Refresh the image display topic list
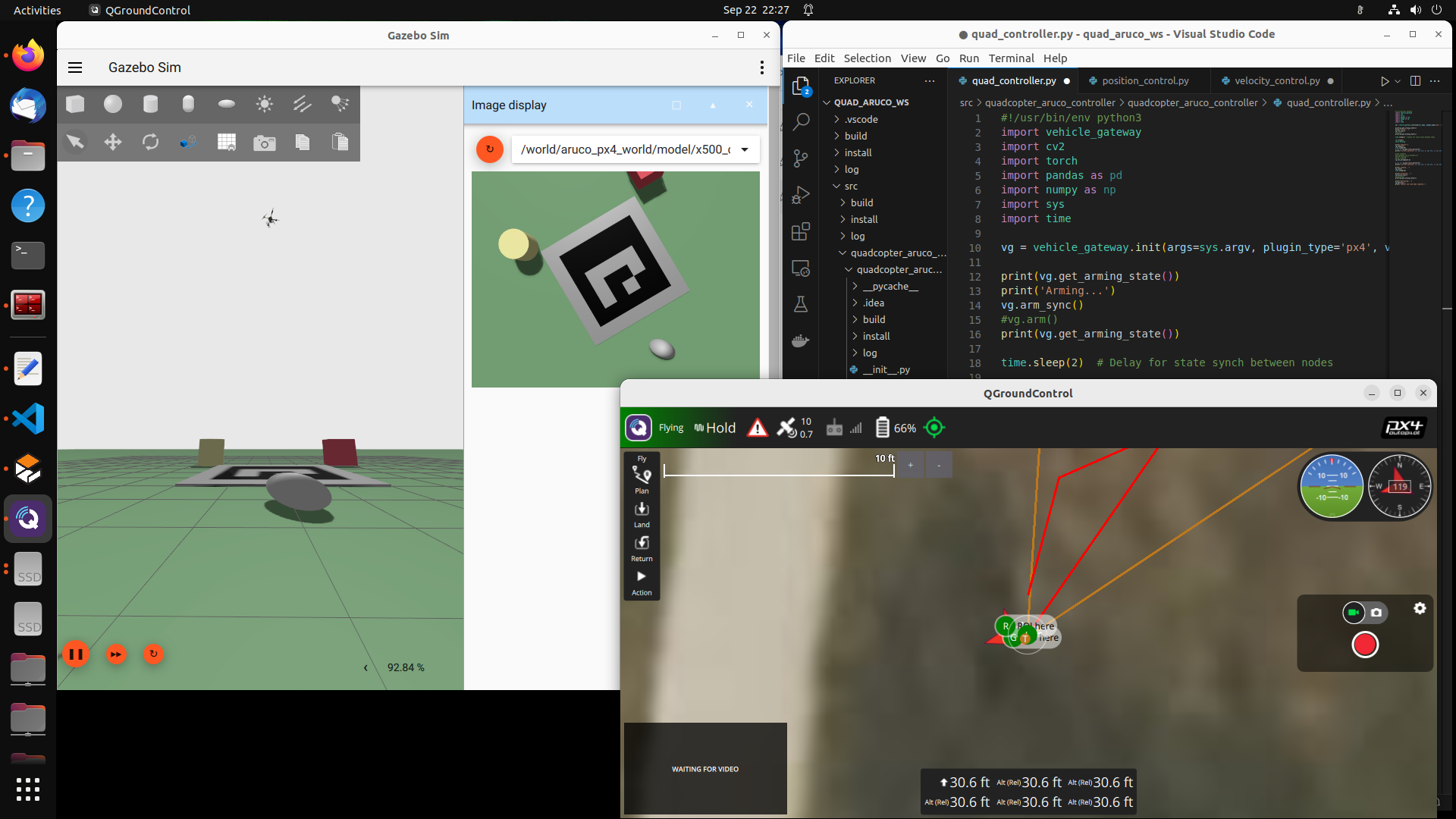This screenshot has width=1456, height=819. pyautogui.click(x=490, y=149)
